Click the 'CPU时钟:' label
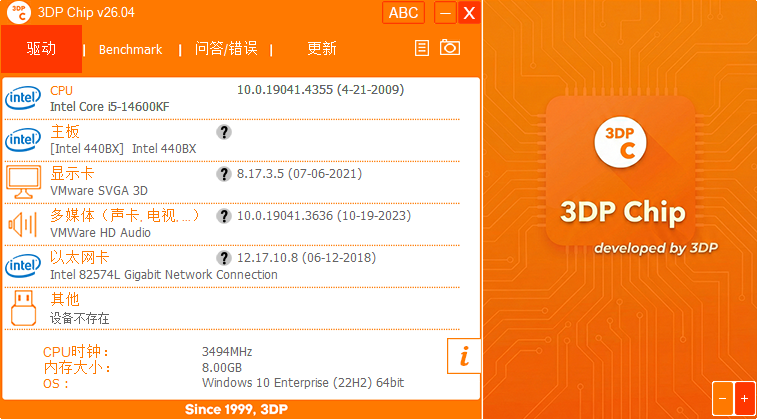 (76, 352)
